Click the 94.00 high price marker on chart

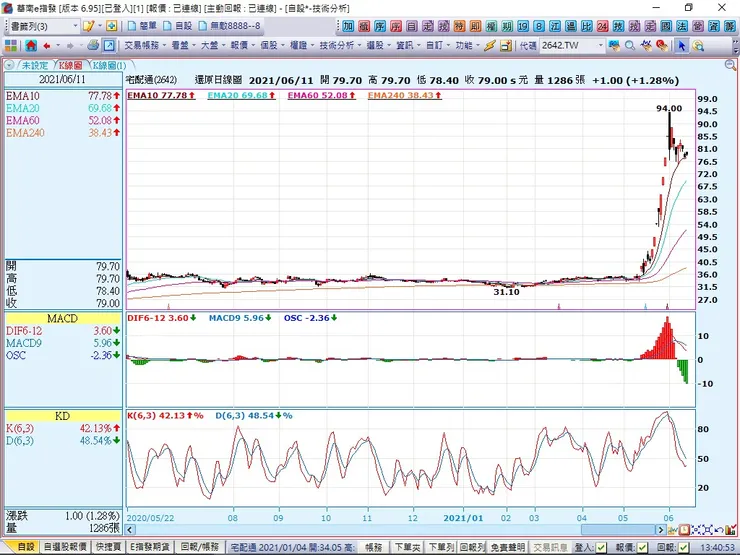coord(668,107)
